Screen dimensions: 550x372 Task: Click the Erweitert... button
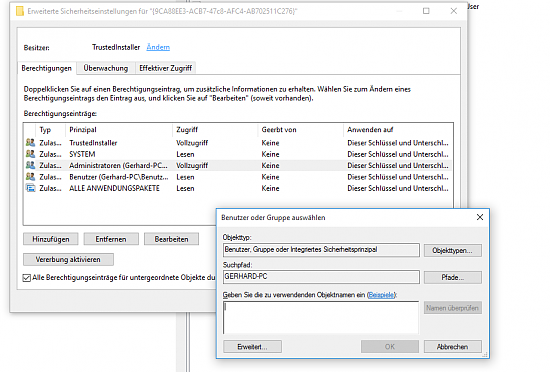coord(252,347)
